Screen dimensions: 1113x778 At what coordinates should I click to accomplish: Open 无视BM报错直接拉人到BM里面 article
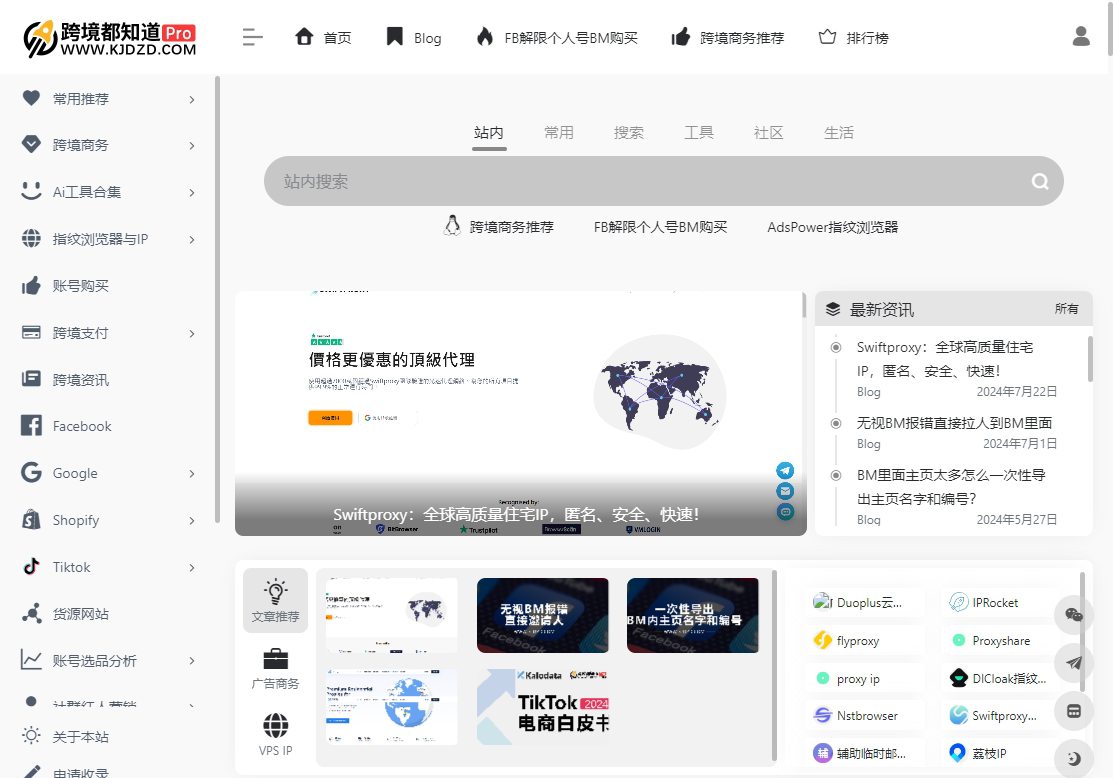coord(954,423)
